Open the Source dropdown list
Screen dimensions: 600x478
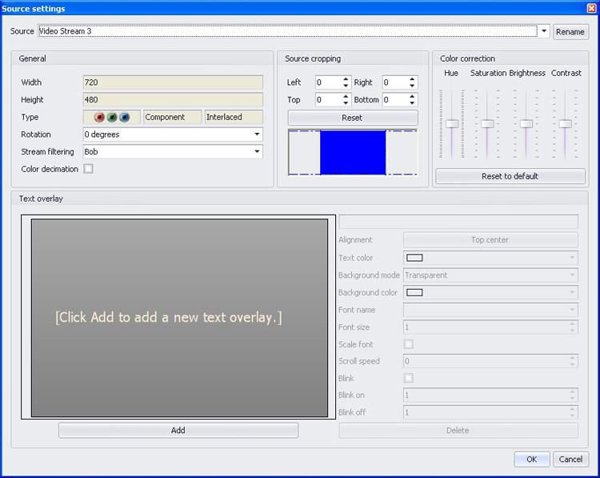544,31
